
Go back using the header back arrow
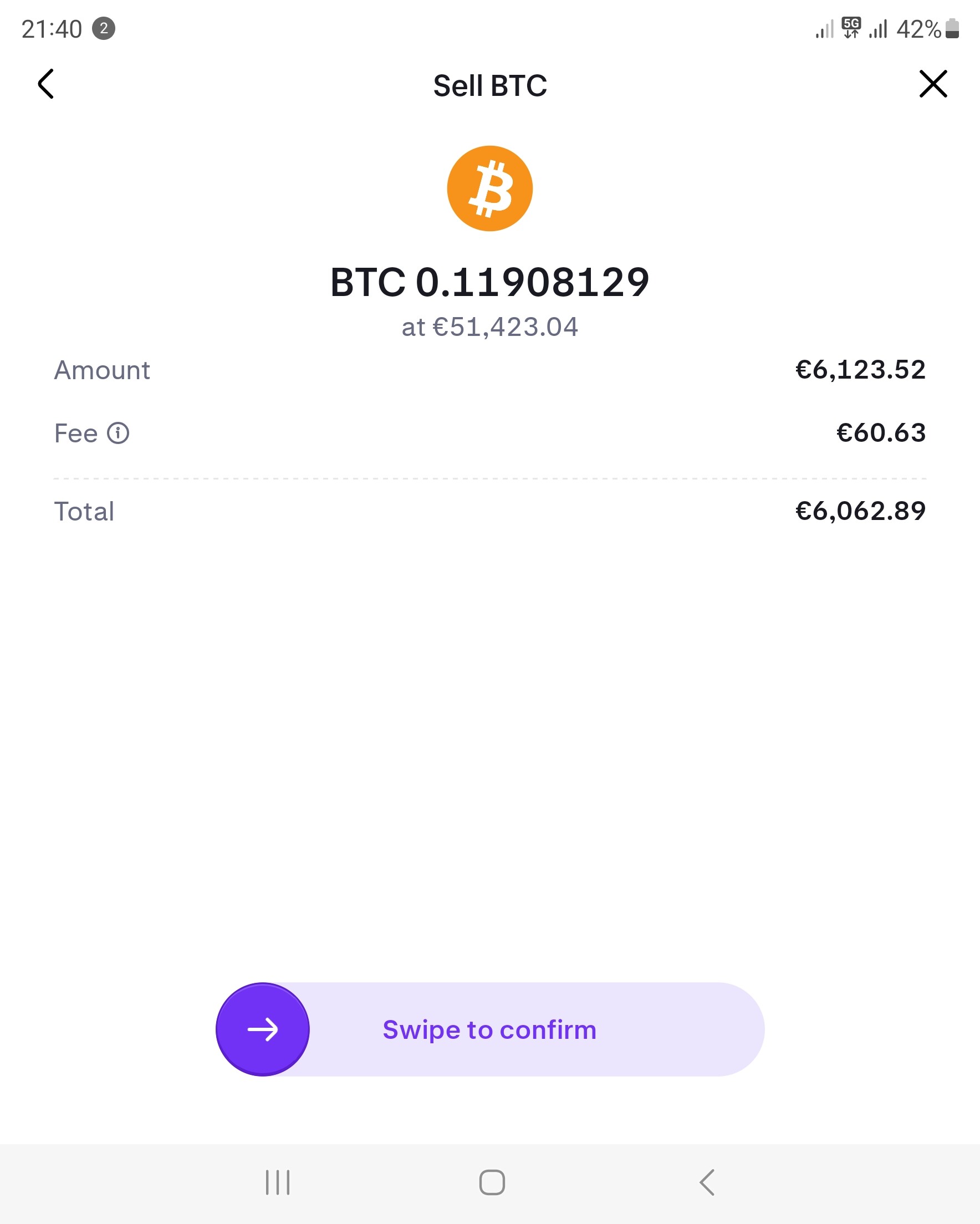[46, 84]
